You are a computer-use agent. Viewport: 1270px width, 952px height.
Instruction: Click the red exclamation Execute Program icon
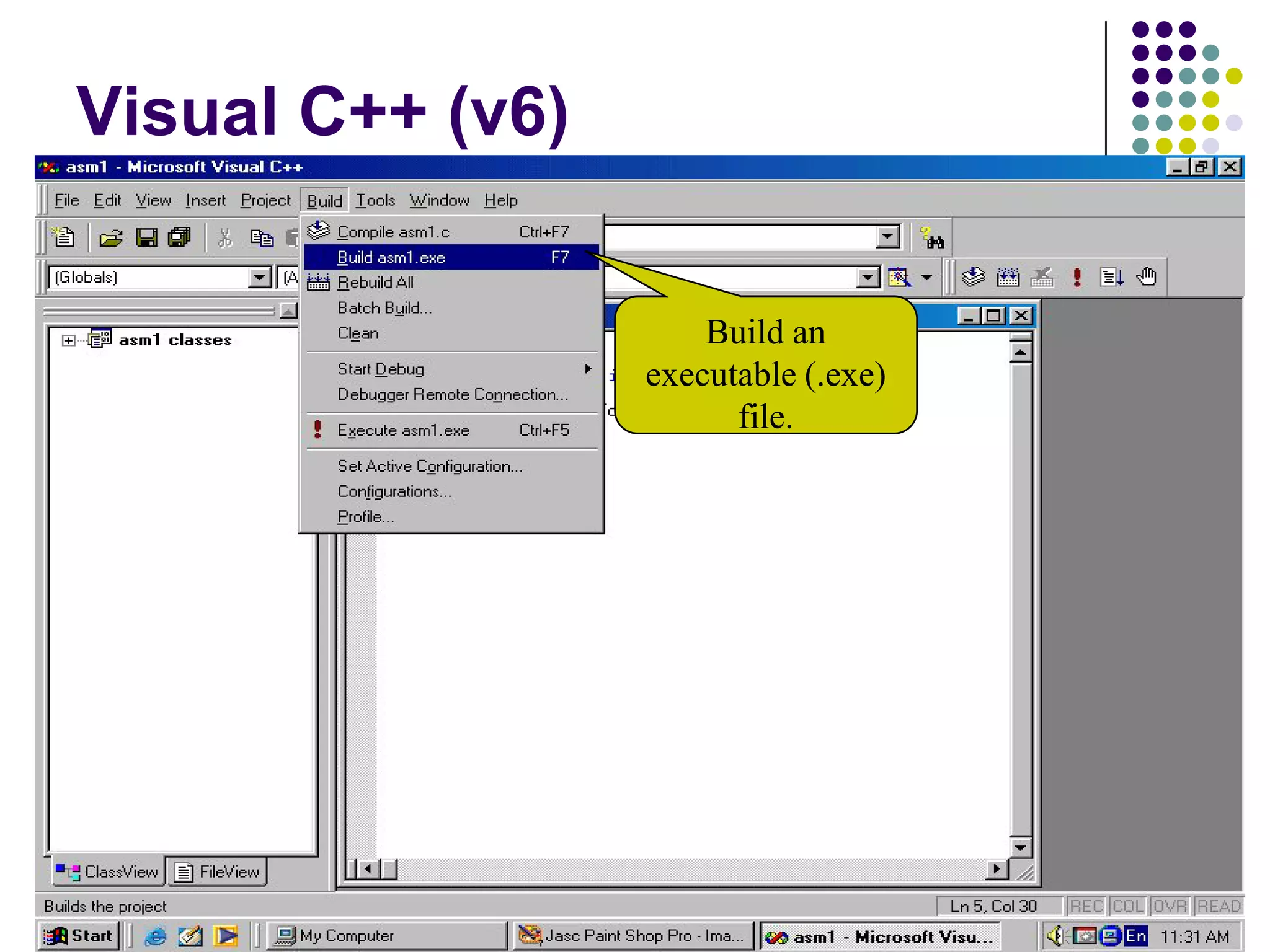(x=1077, y=276)
